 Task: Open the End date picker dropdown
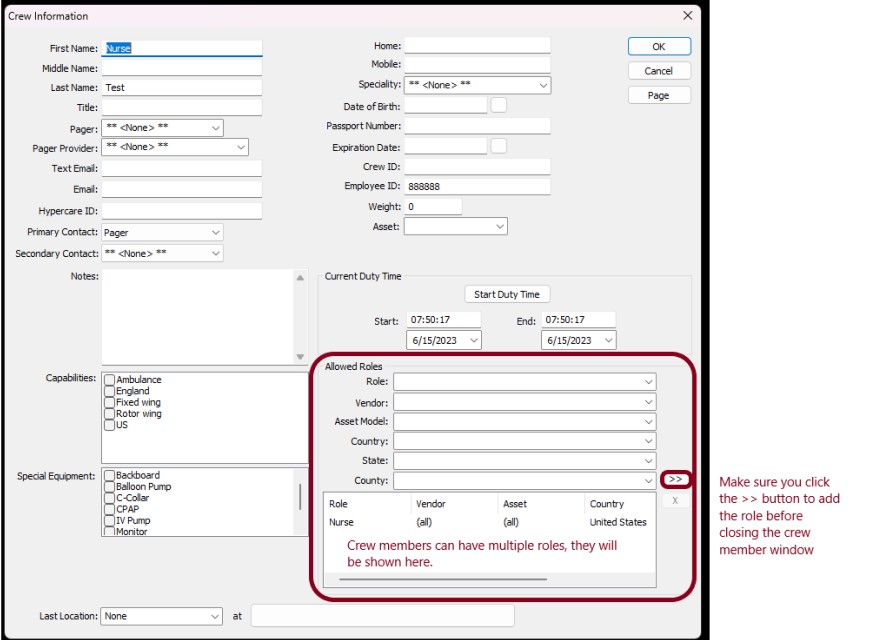tap(608, 340)
